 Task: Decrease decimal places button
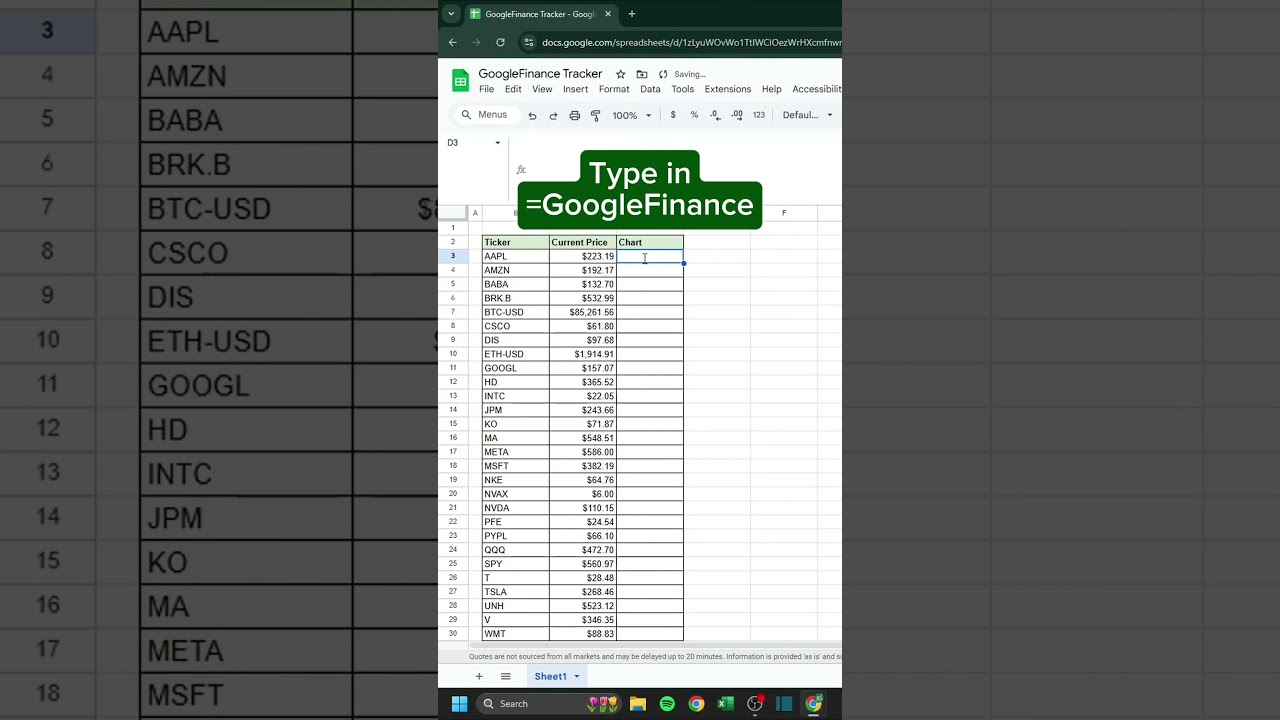coord(715,115)
